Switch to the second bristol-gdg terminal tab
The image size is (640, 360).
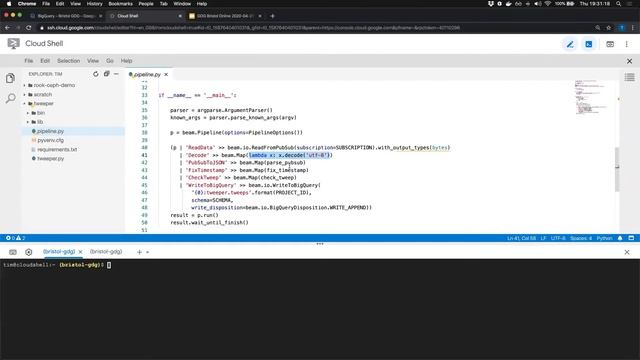[x=106, y=252]
